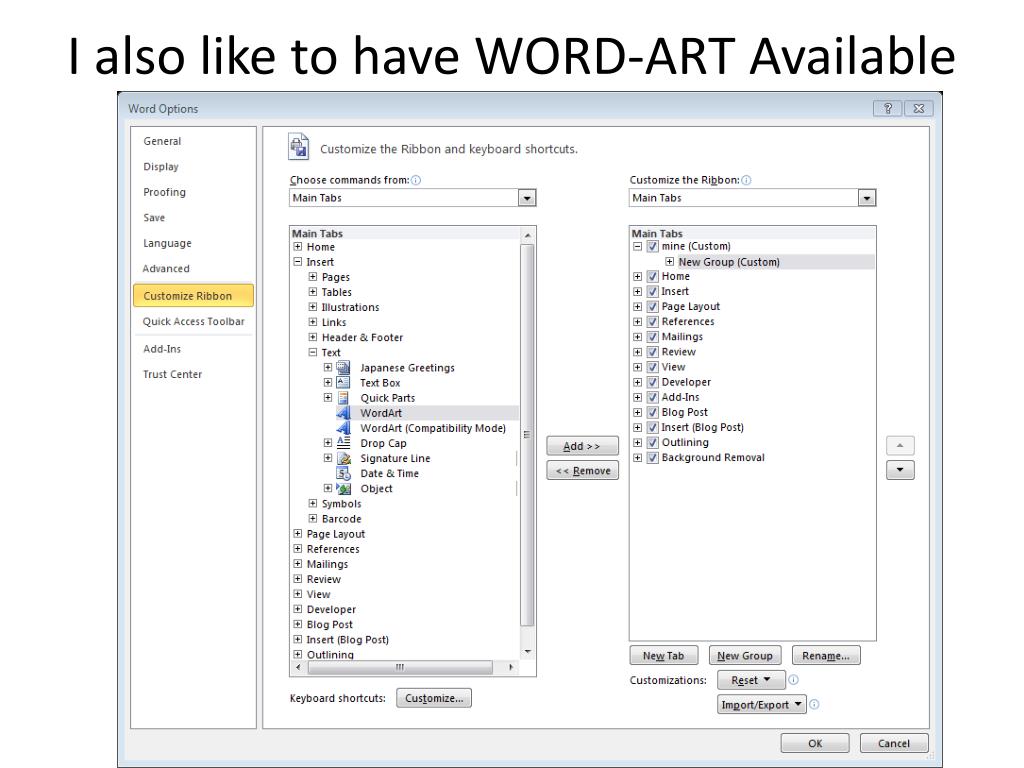Move selected item down with arrow button
The image size is (1024, 768).
tap(900, 470)
